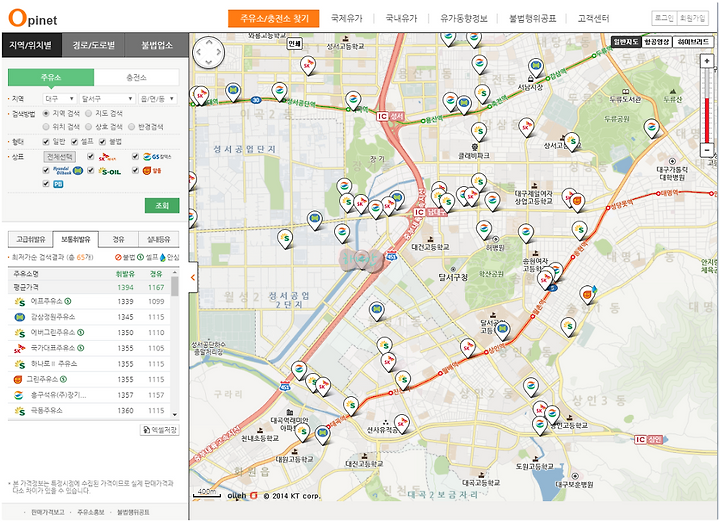Select the 지도 검색 radio button

click(x=89, y=113)
